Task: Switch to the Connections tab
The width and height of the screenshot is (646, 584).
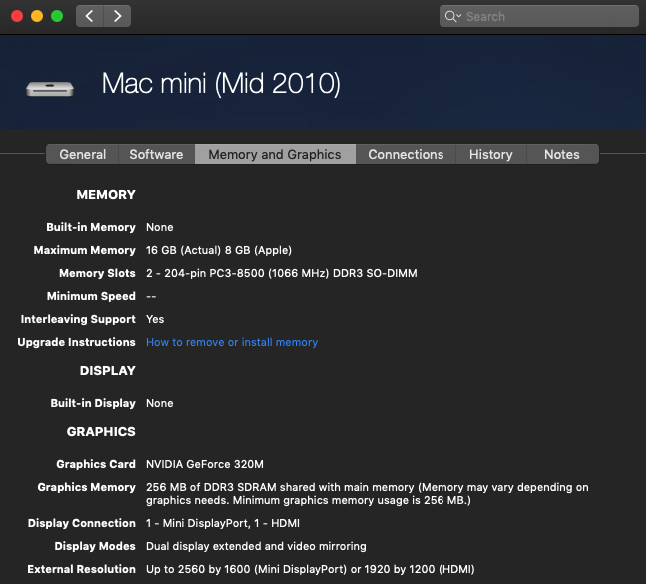Action: (406, 154)
